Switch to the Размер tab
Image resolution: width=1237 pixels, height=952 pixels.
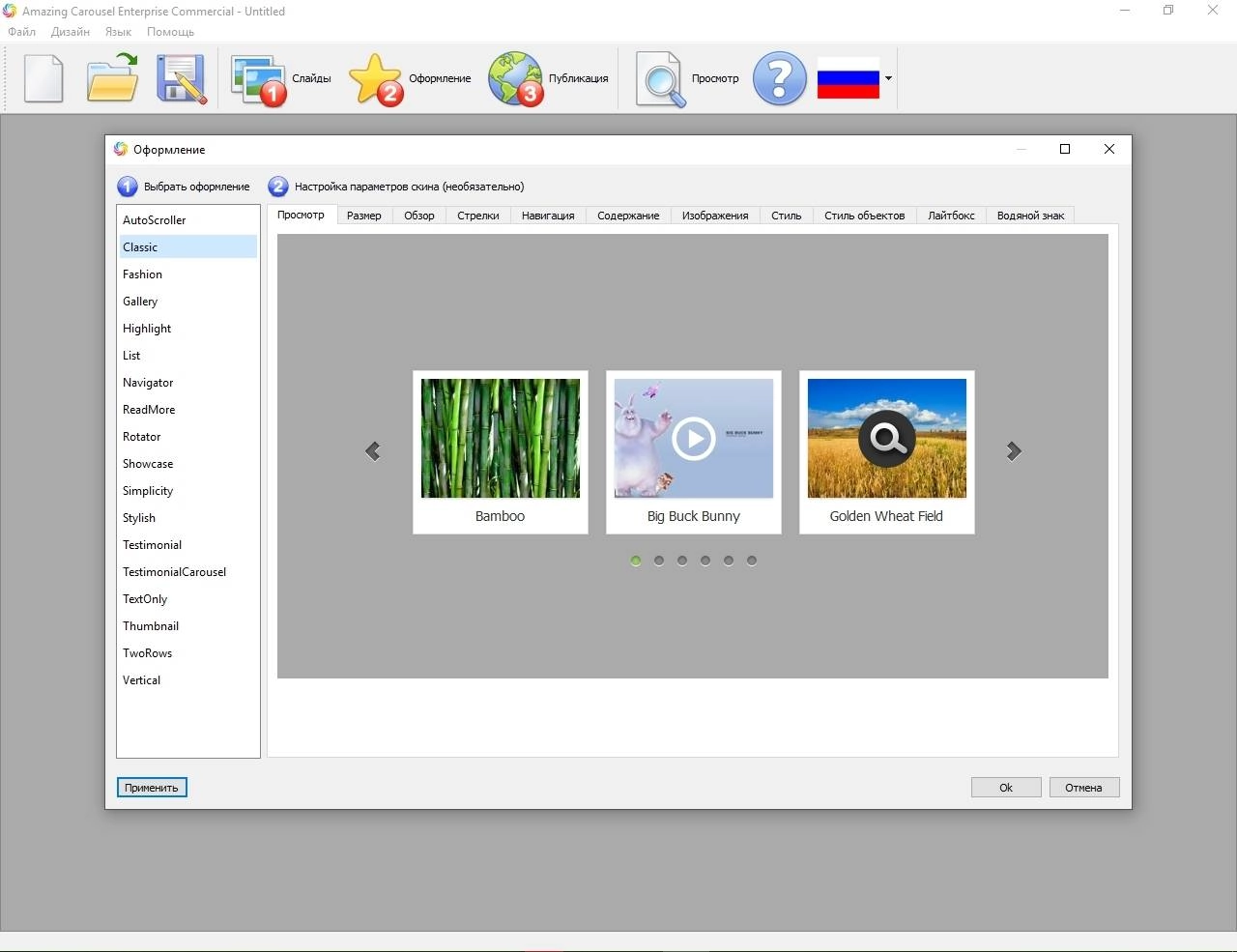364,216
